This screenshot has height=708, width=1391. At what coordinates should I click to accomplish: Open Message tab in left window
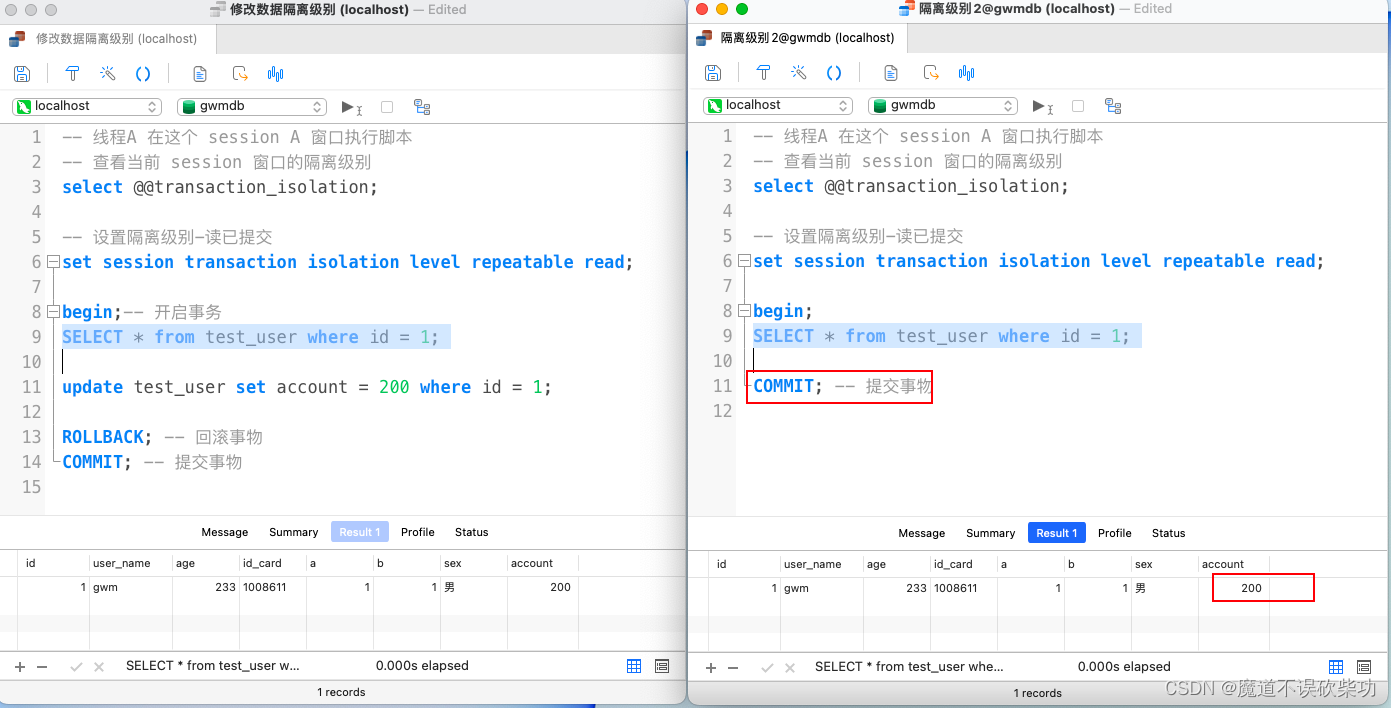pos(225,532)
